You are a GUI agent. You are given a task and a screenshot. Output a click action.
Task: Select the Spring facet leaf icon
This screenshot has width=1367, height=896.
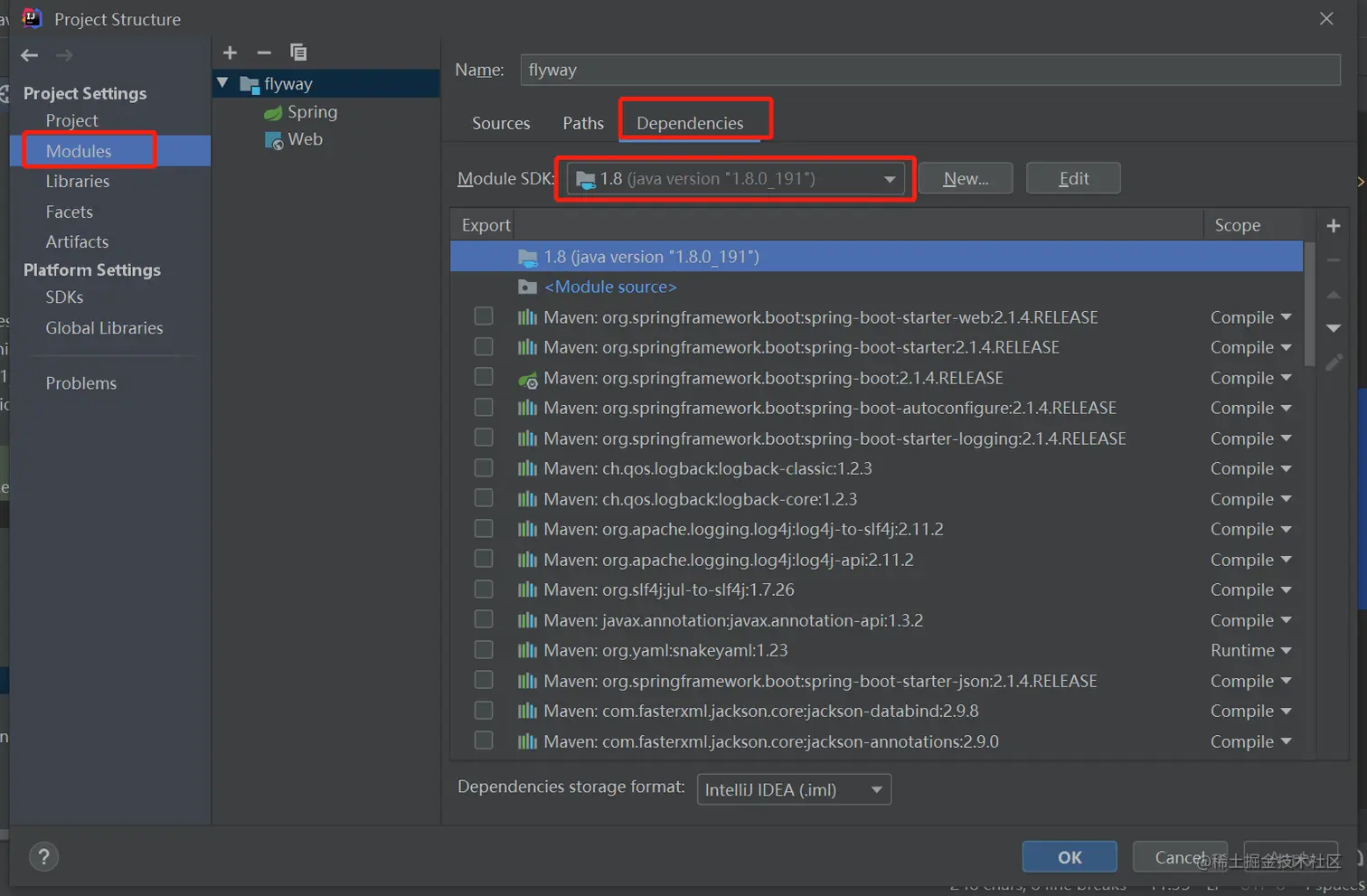pos(273,113)
